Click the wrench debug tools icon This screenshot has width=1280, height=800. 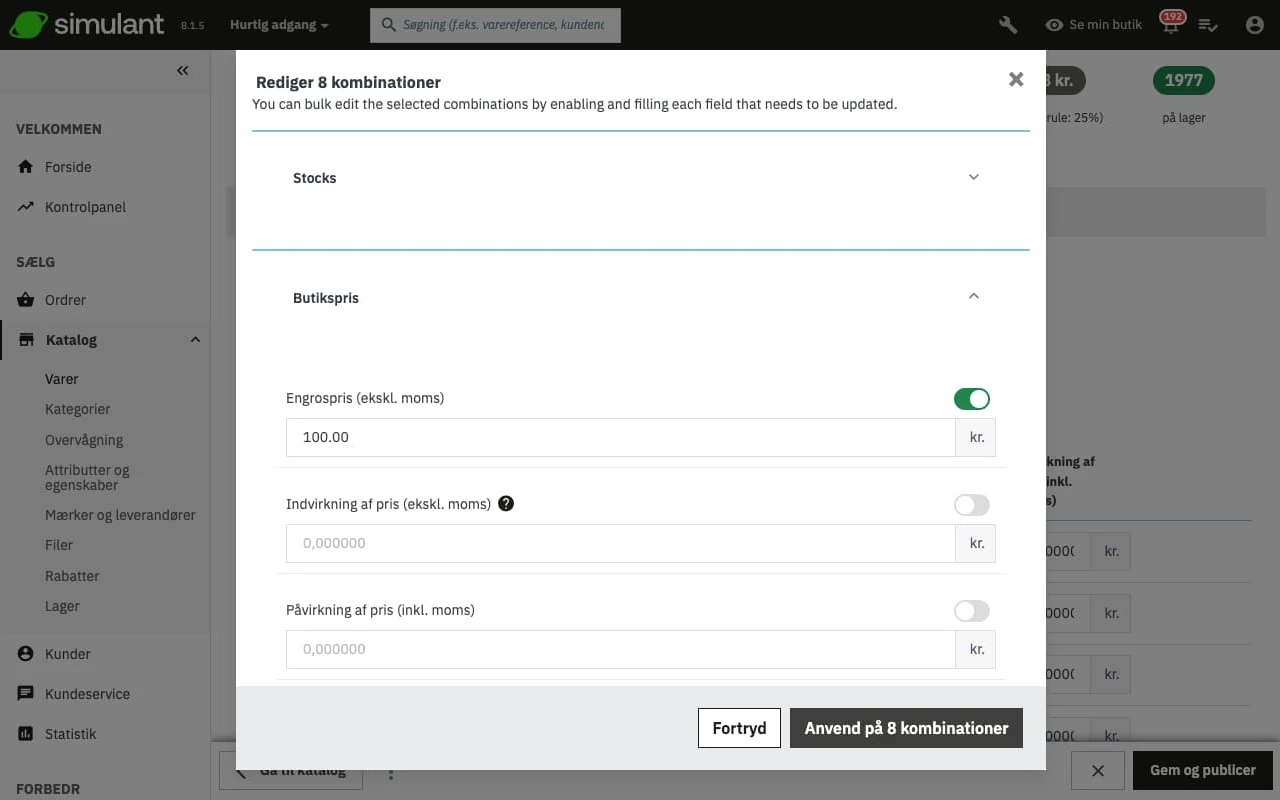click(1008, 25)
